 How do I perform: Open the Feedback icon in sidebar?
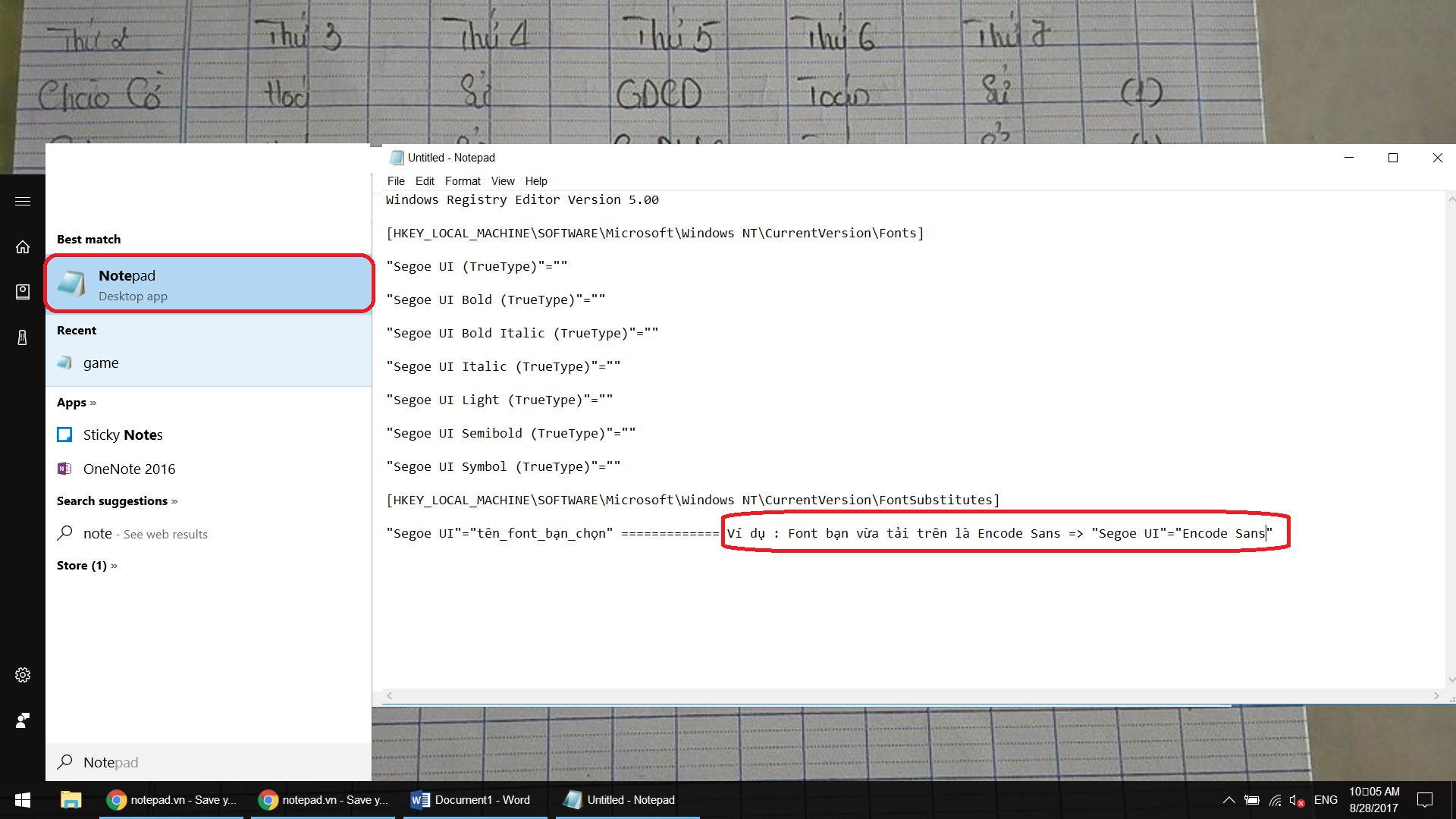tap(23, 720)
